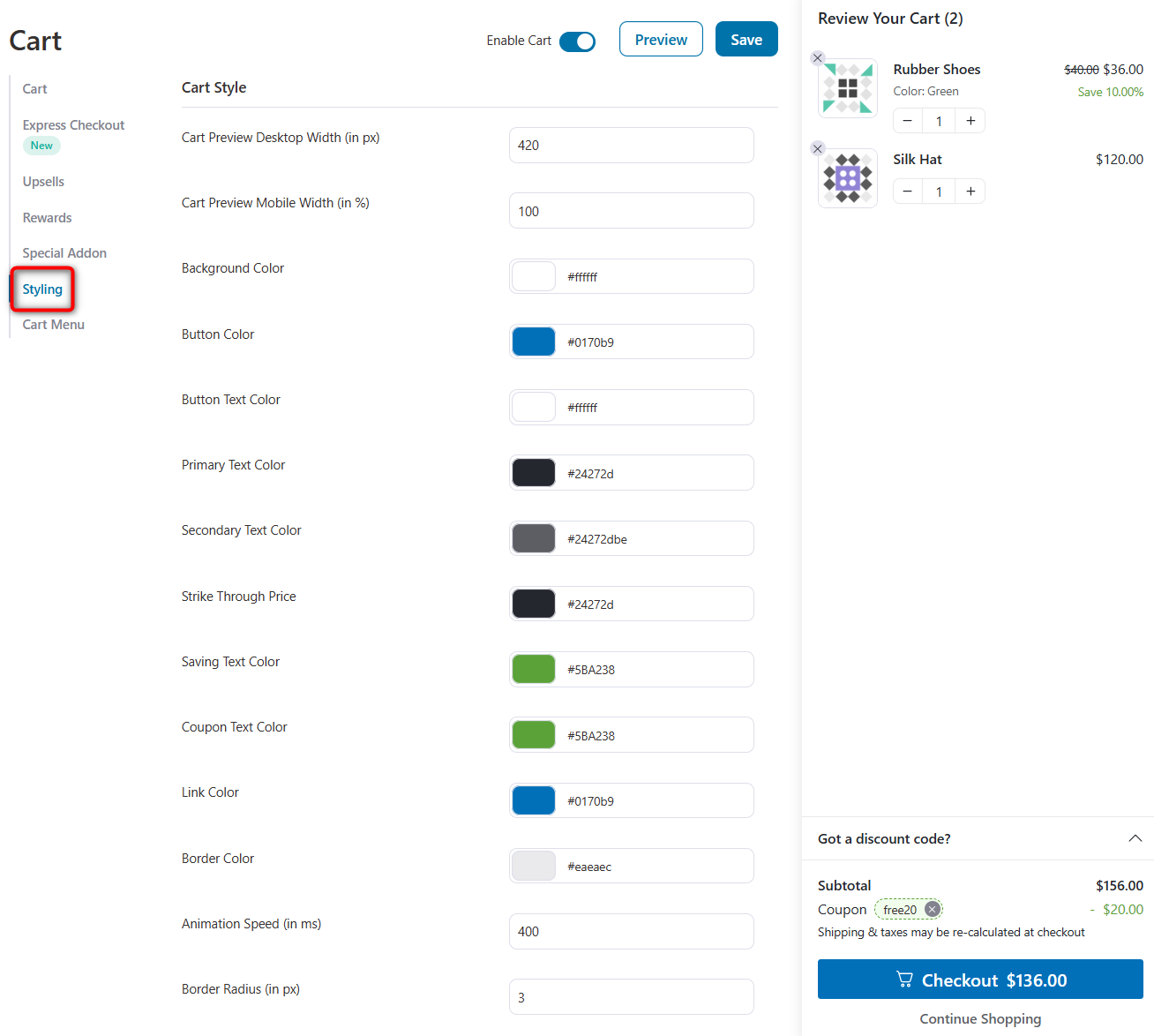Open the Saving Text Color swatch
Viewport: 1154px width, 1036px height.
point(534,669)
